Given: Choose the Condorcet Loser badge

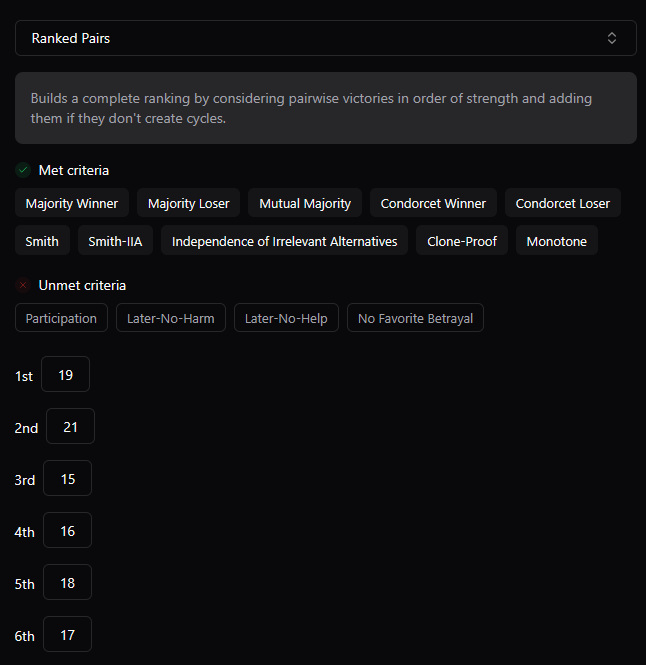Looking at the screenshot, I should (x=562, y=203).
